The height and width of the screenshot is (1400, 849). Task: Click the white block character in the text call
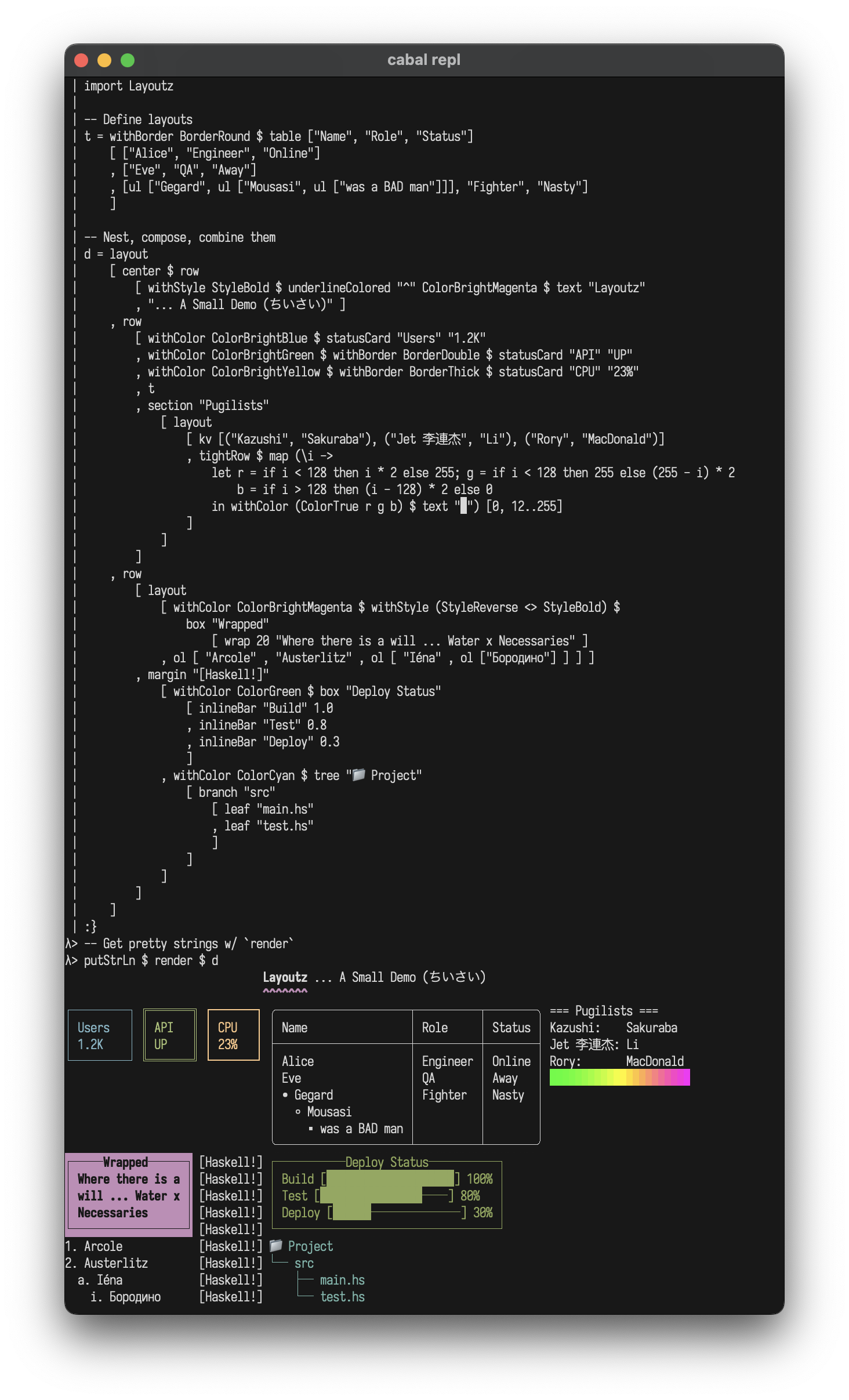tap(463, 506)
